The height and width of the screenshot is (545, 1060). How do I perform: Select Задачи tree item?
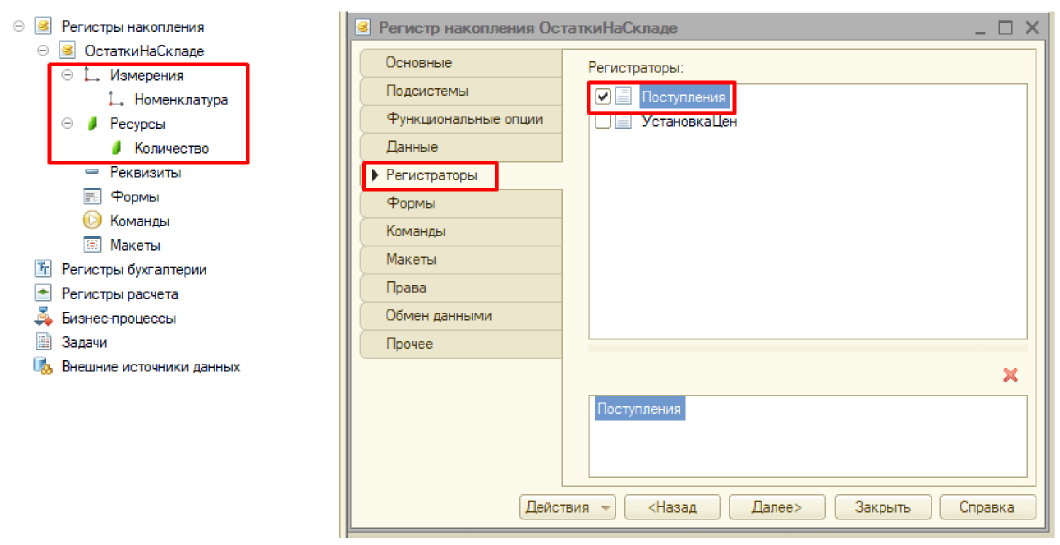84,342
